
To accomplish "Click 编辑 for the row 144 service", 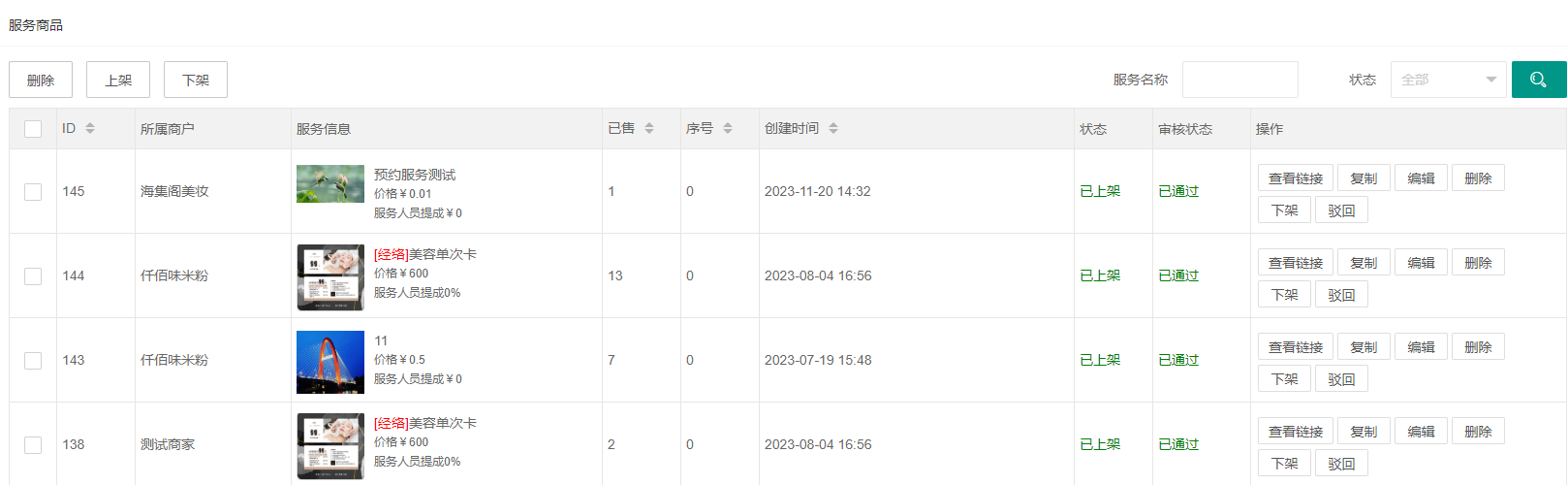I will tap(1421, 263).
